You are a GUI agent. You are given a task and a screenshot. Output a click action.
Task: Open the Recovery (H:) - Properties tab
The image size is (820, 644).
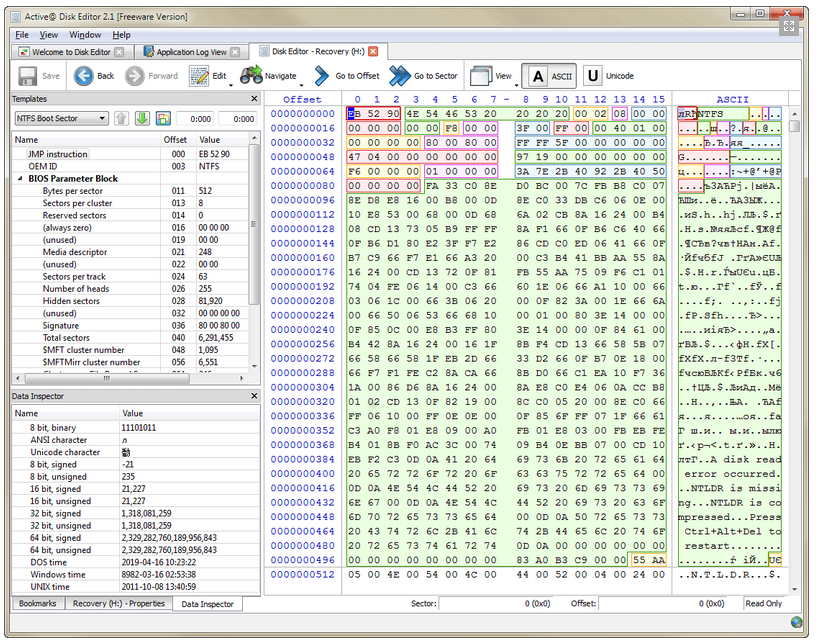tap(119, 604)
